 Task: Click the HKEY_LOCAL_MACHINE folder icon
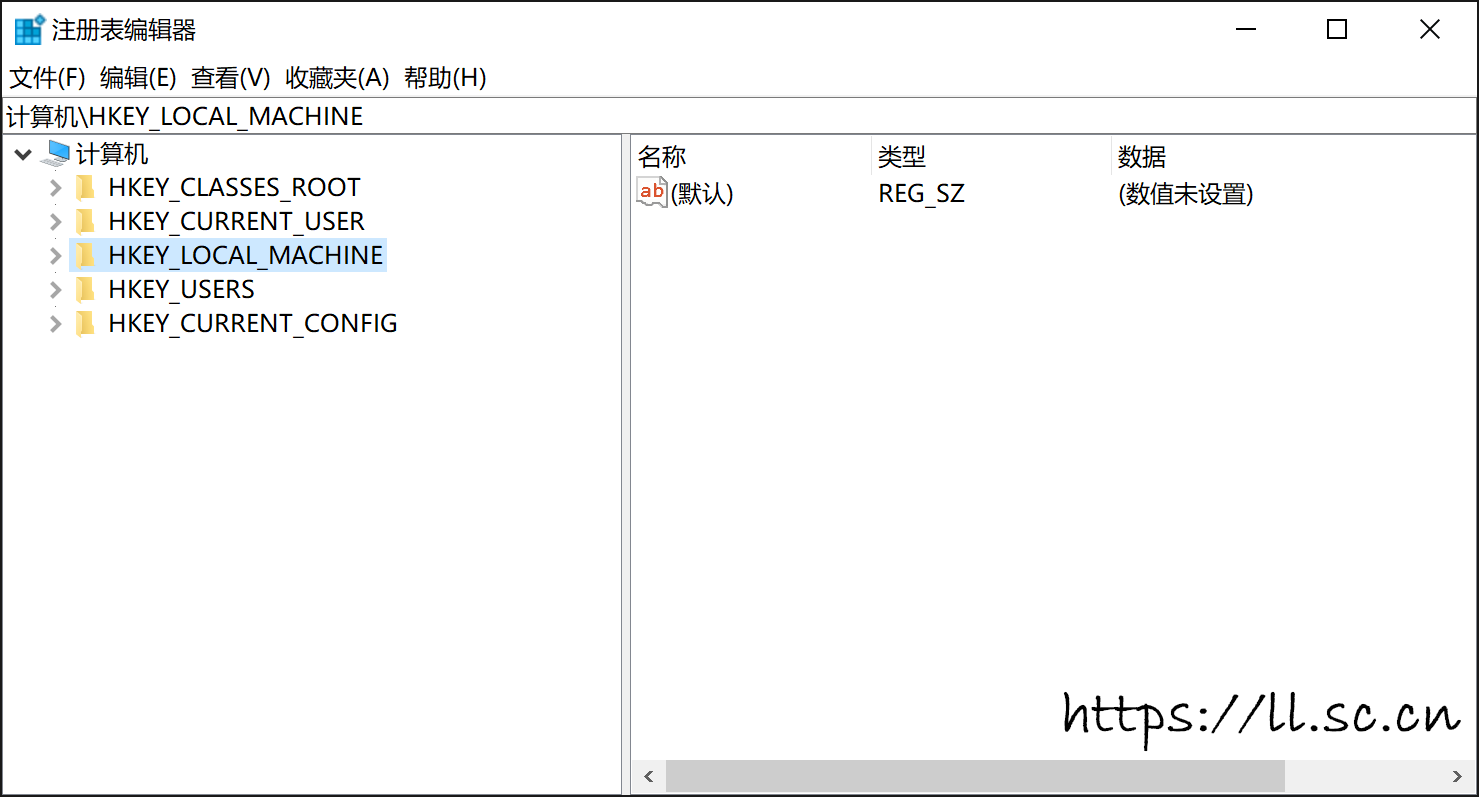(x=86, y=256)
